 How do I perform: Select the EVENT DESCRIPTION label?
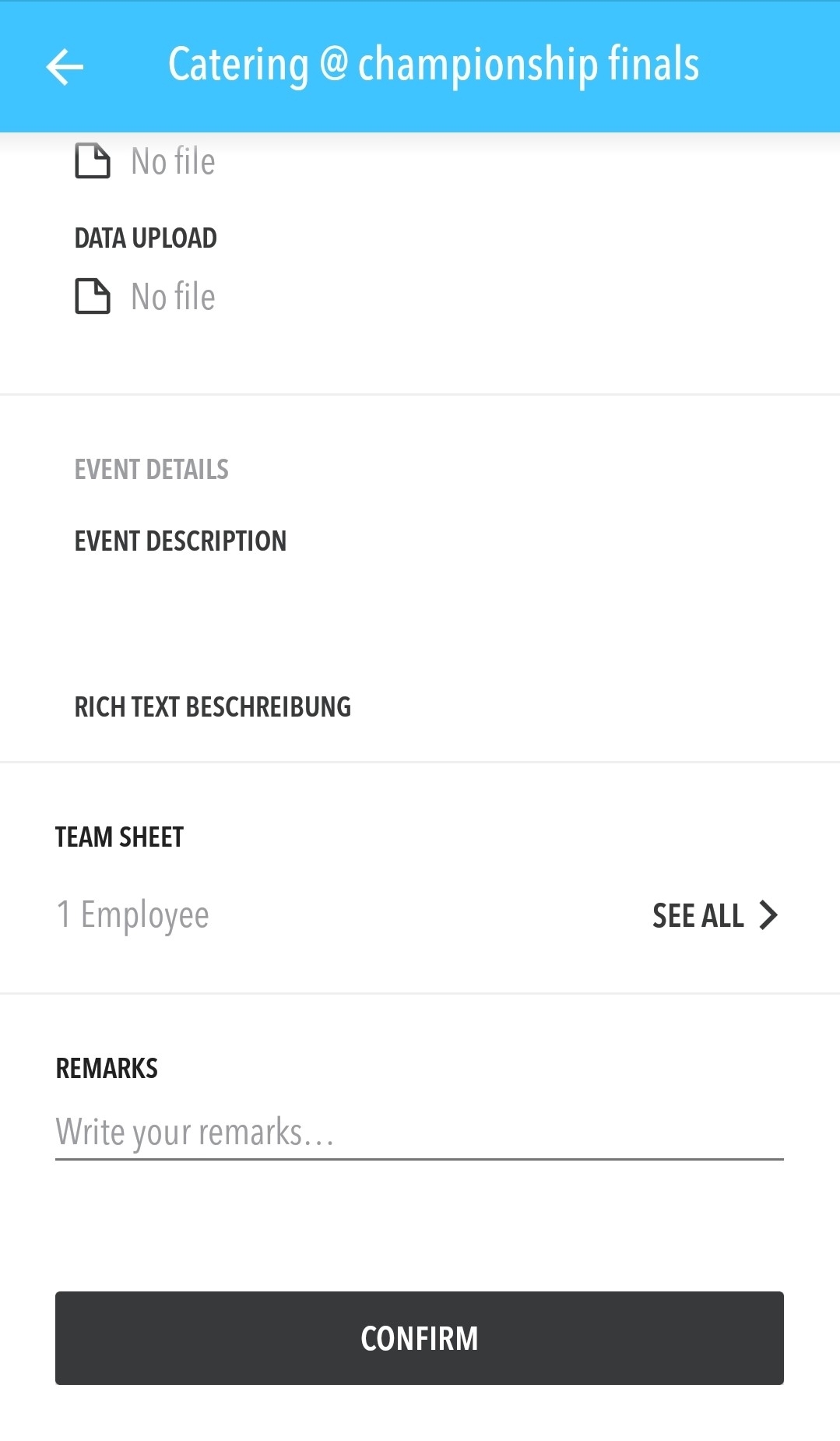tap(181, 541)
